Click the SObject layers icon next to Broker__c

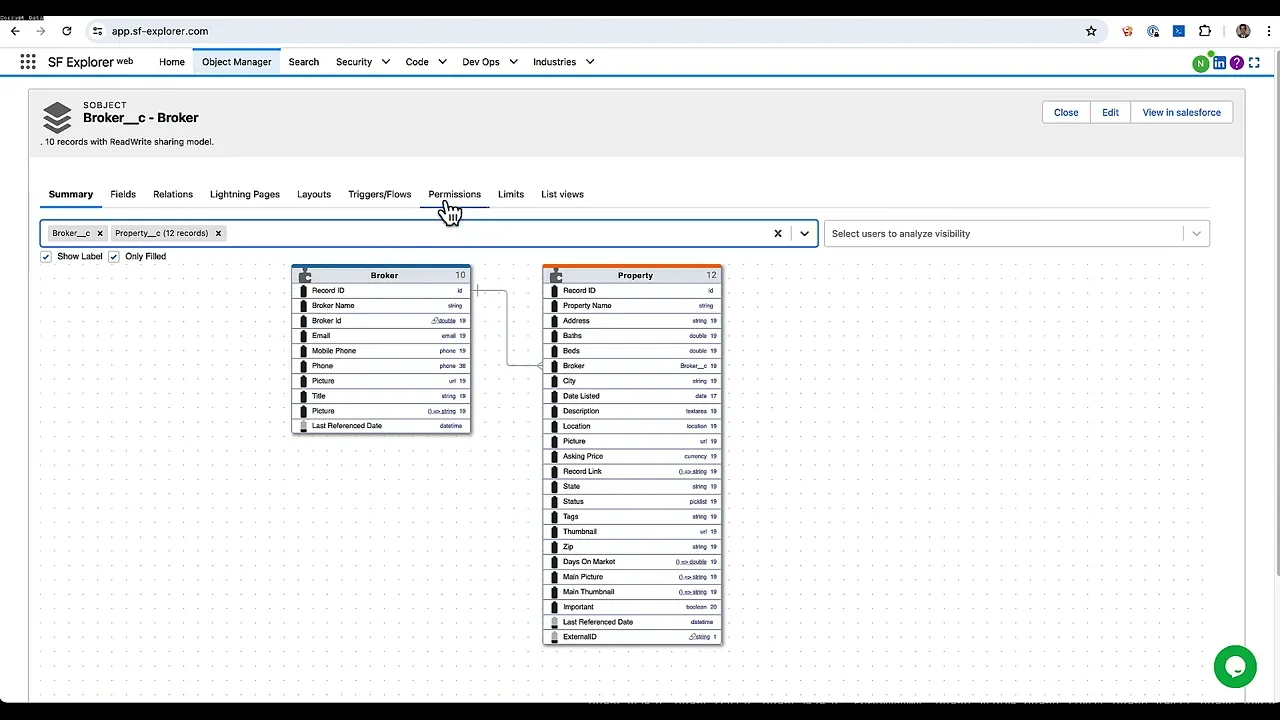point(57,117)
